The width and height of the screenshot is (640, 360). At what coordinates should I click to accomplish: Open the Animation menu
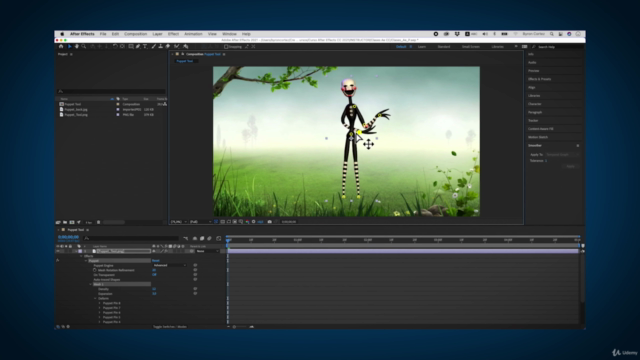pos(193,34)
